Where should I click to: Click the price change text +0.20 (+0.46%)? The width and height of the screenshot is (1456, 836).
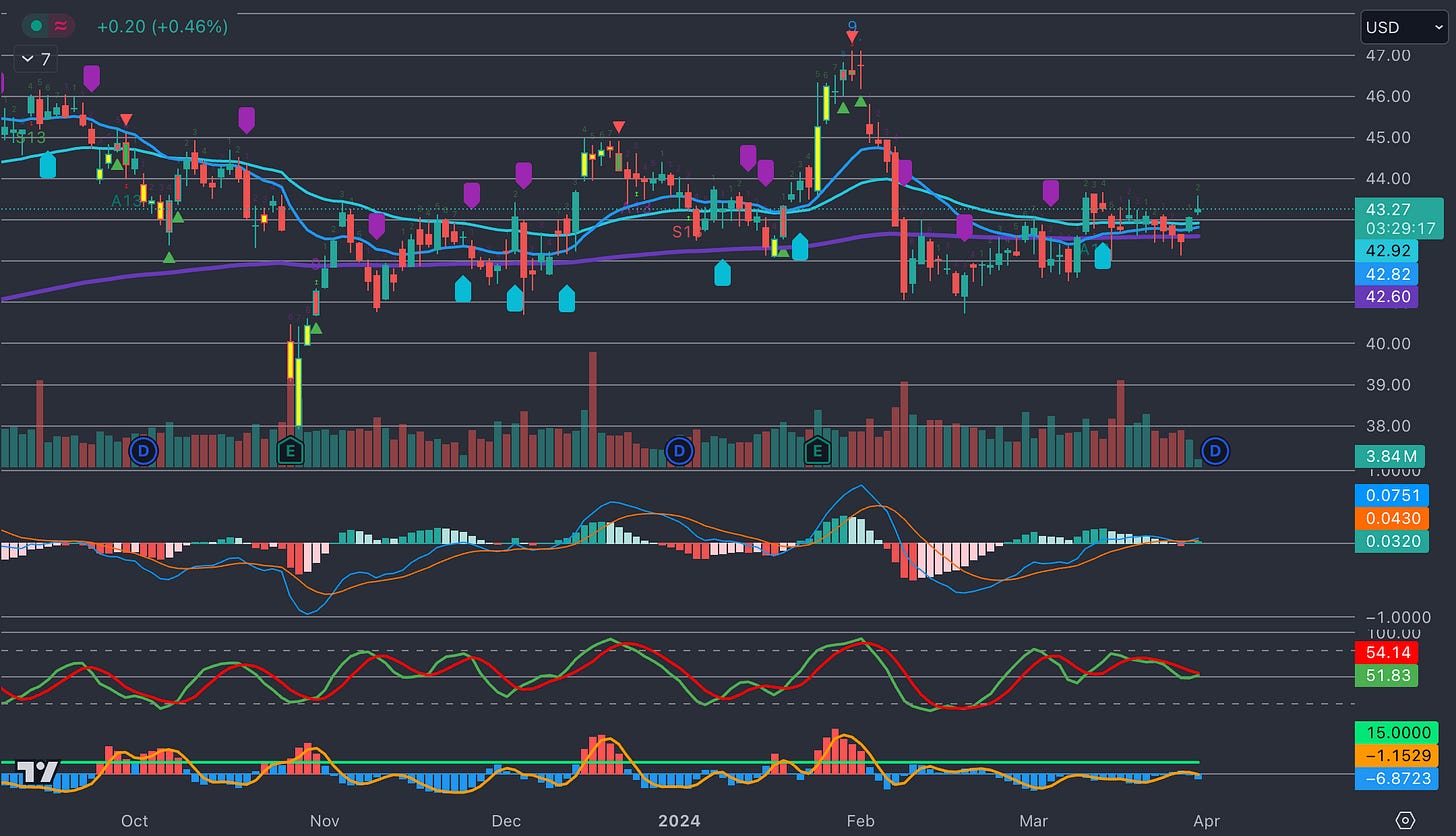[x=162, y=26]
